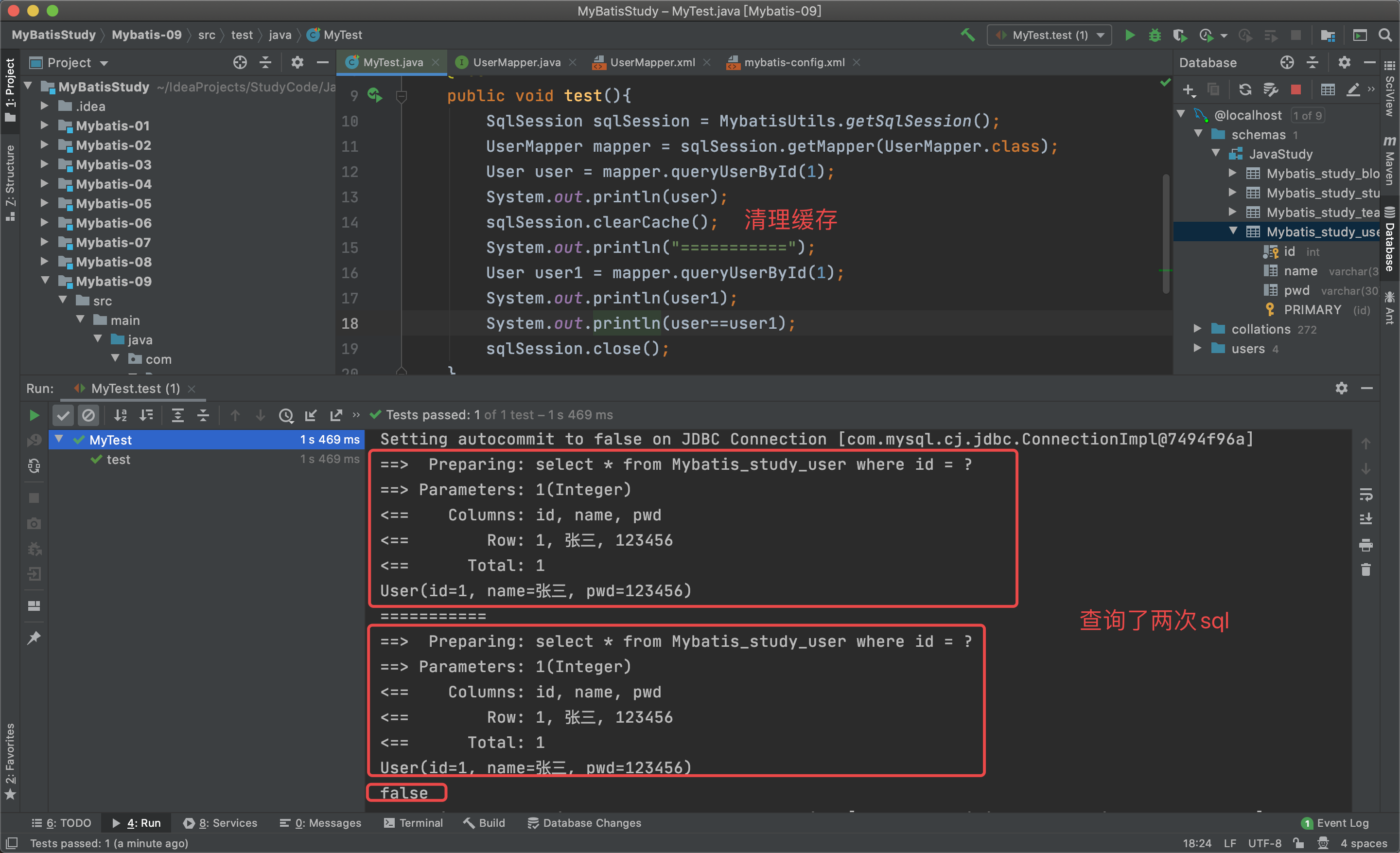Select the pwd column in Database tree
Image resolution: width=1400 pixels, height=853 pixels.
tap(1296, 290)
